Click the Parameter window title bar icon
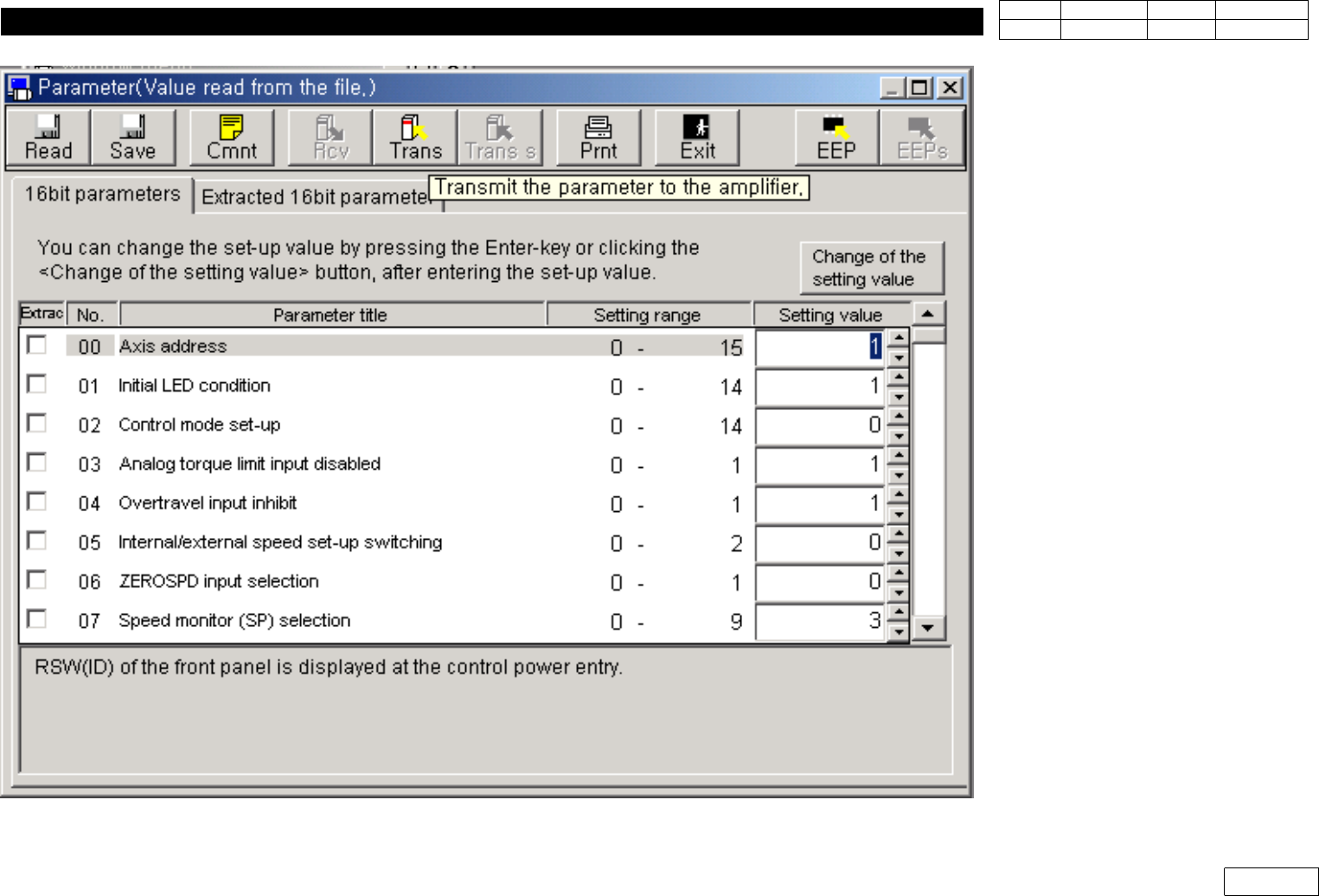 tap(19, 87)
